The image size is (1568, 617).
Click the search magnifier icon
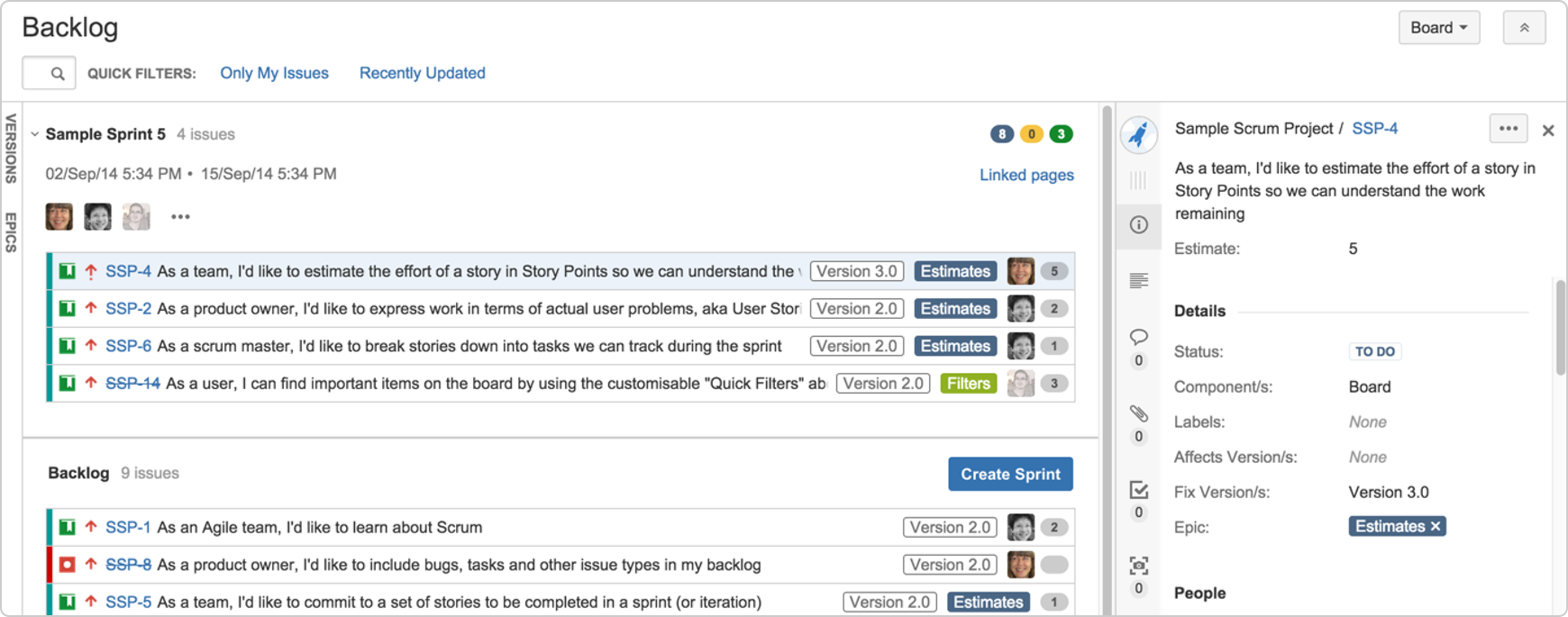58,74
